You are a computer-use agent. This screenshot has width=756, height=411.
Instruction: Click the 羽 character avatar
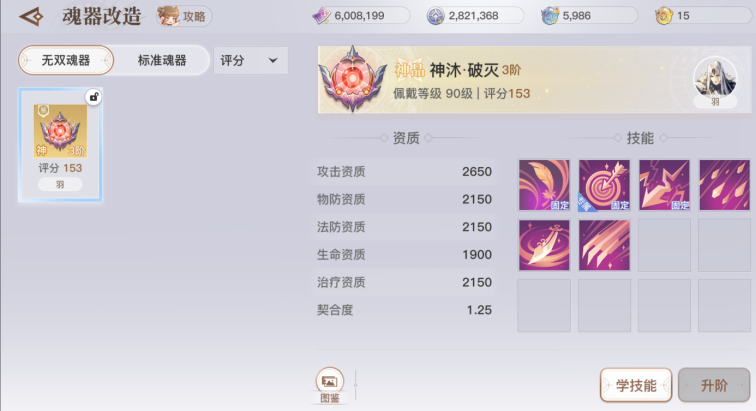[x=715, y=81]
